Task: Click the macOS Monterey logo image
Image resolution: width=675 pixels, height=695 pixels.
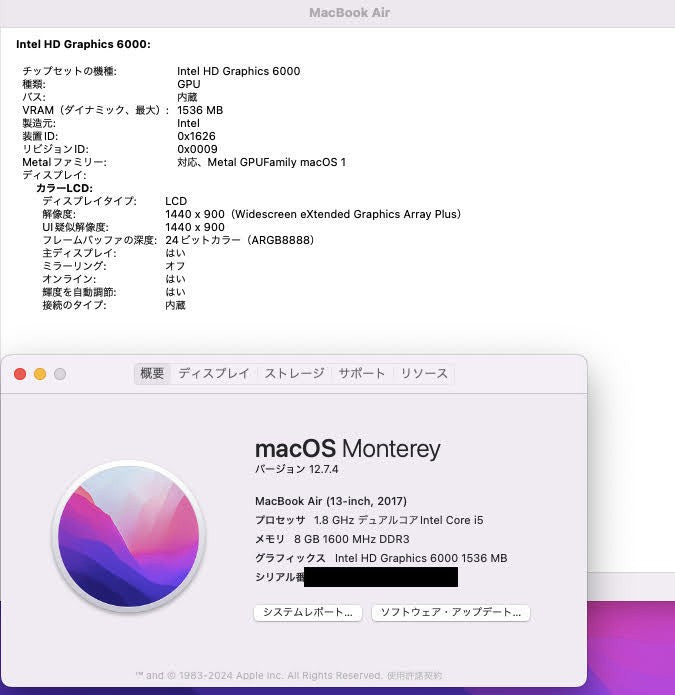Action: coord(127,534)
